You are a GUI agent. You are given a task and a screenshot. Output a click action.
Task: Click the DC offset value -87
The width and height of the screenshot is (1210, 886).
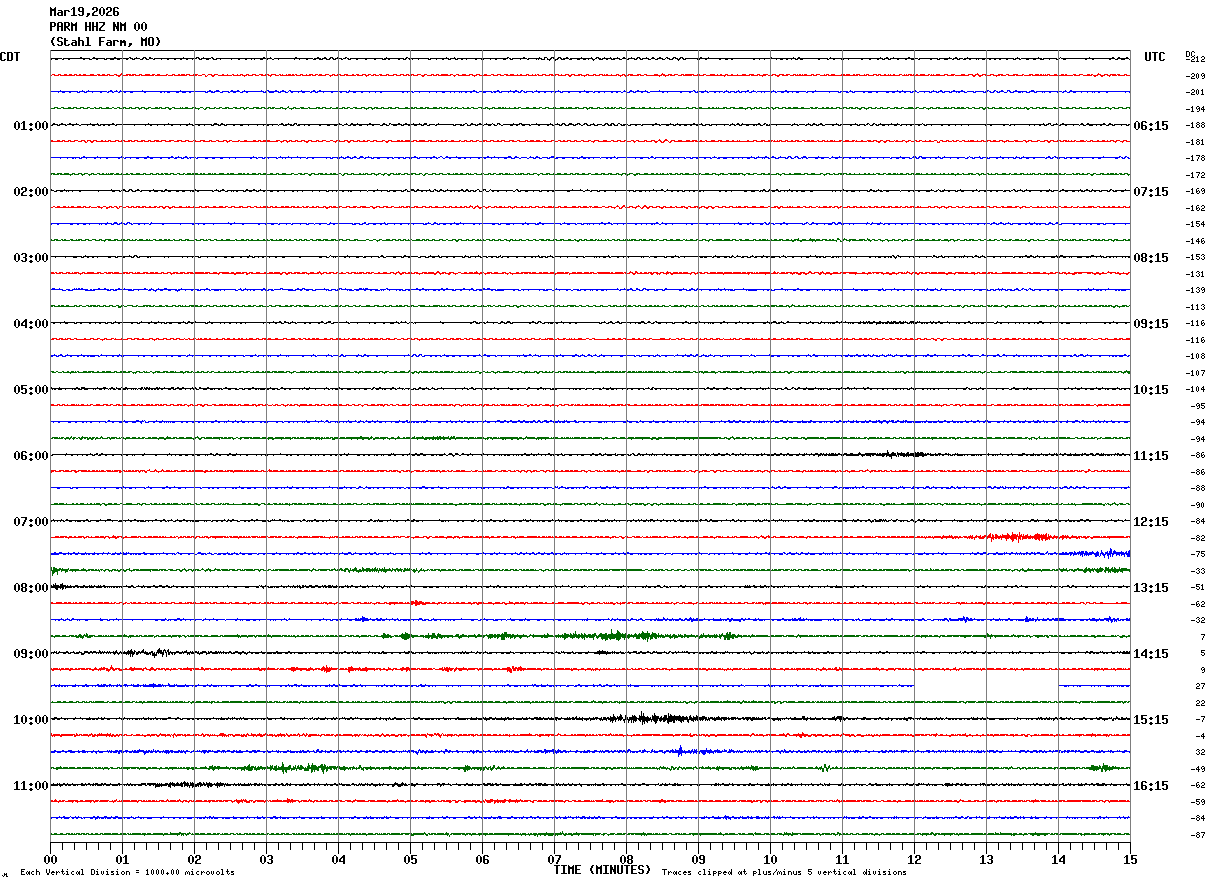pos(1197,835)
